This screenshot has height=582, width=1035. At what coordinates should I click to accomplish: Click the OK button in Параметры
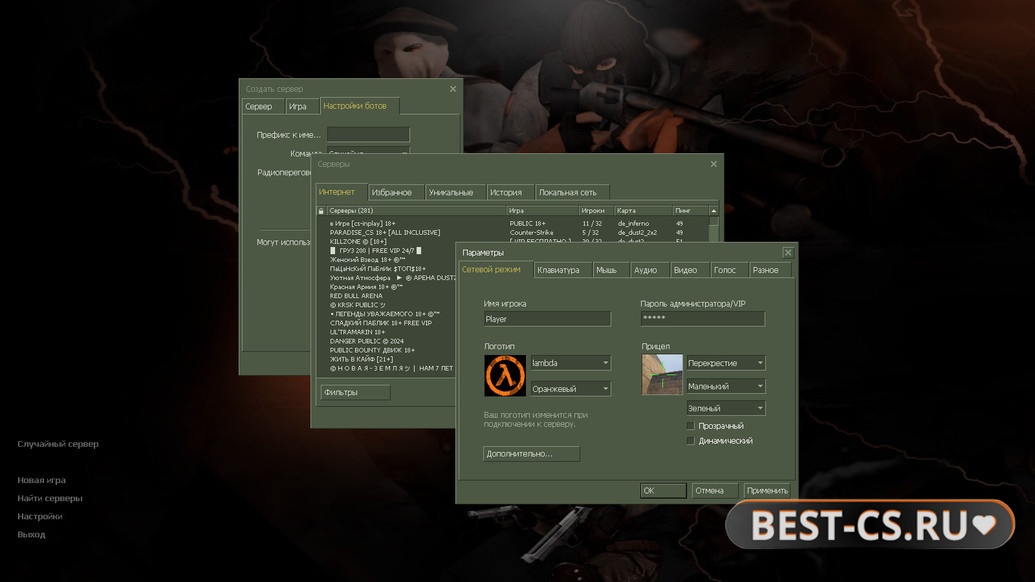(x=663, y=490)
